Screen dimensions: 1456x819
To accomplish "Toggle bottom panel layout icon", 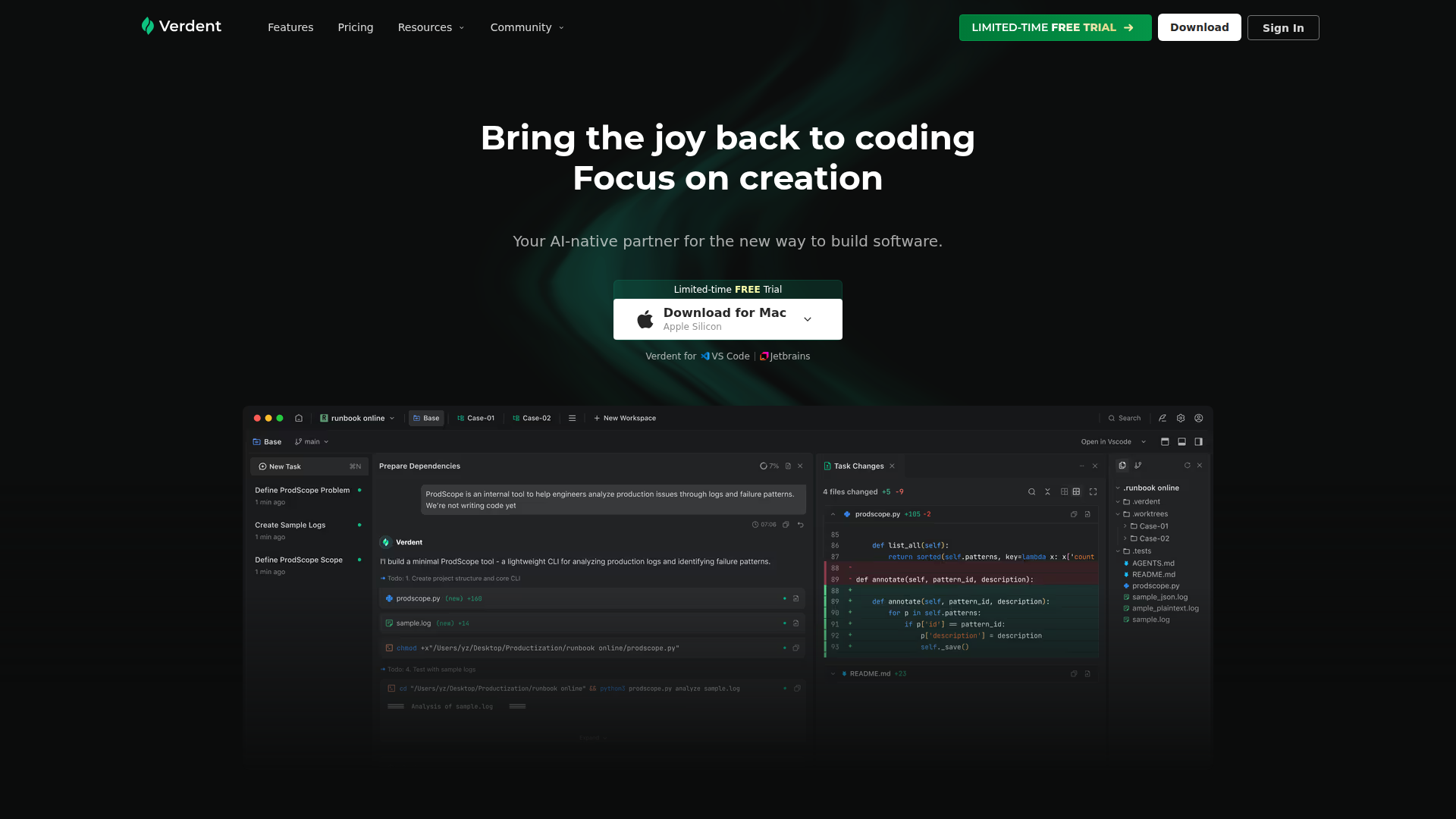I will [1181, 442].
